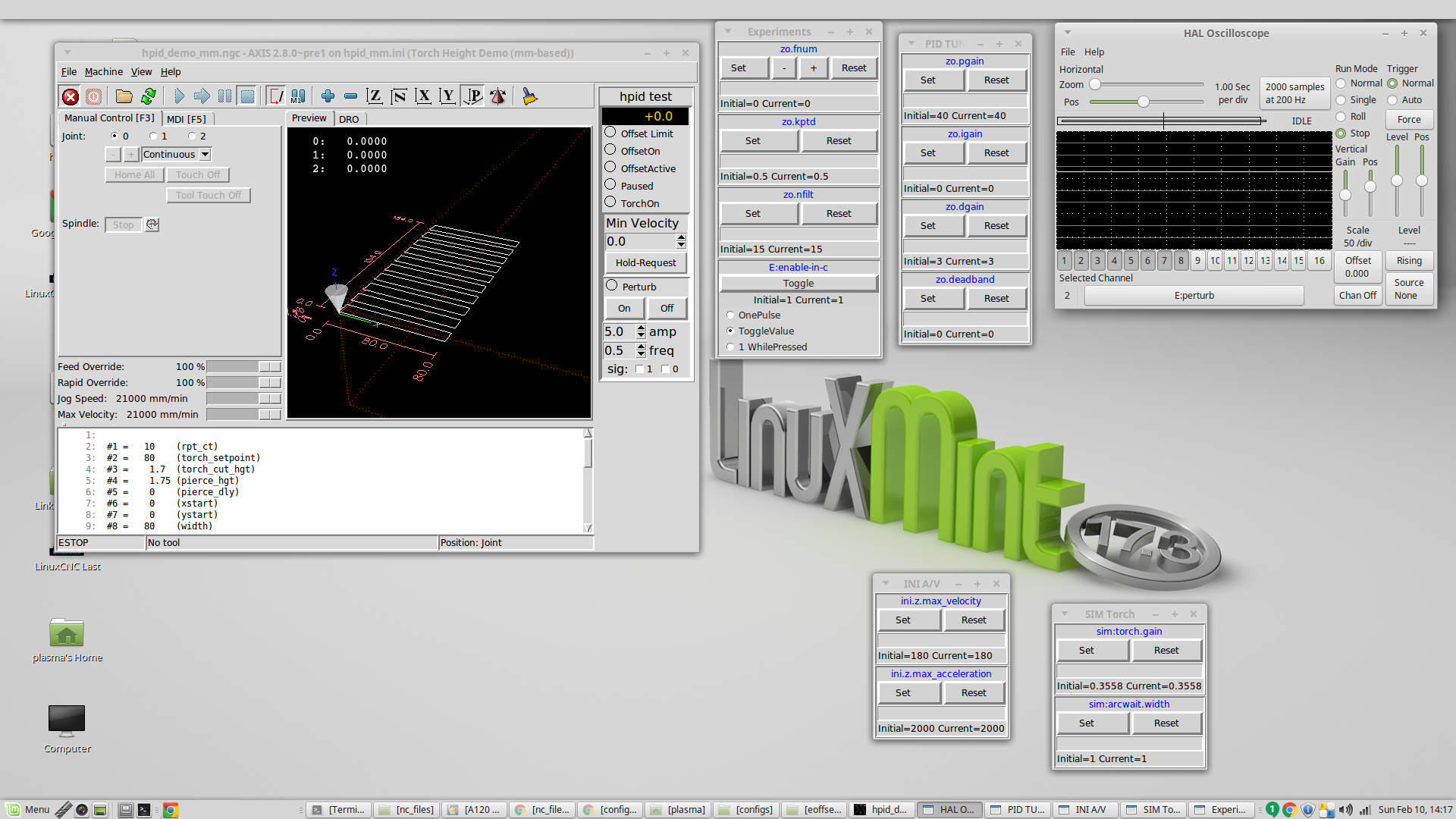Increase amp value spinner

pyautogui.click(x=641, y=328)
